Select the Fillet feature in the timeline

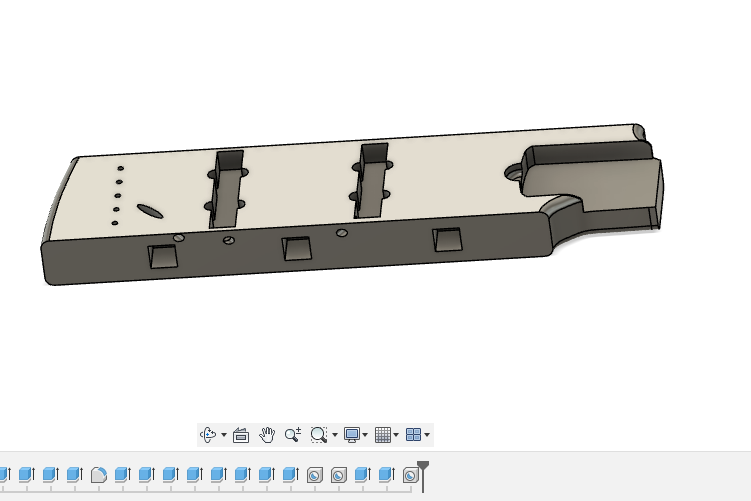click(x=99, y=475)
